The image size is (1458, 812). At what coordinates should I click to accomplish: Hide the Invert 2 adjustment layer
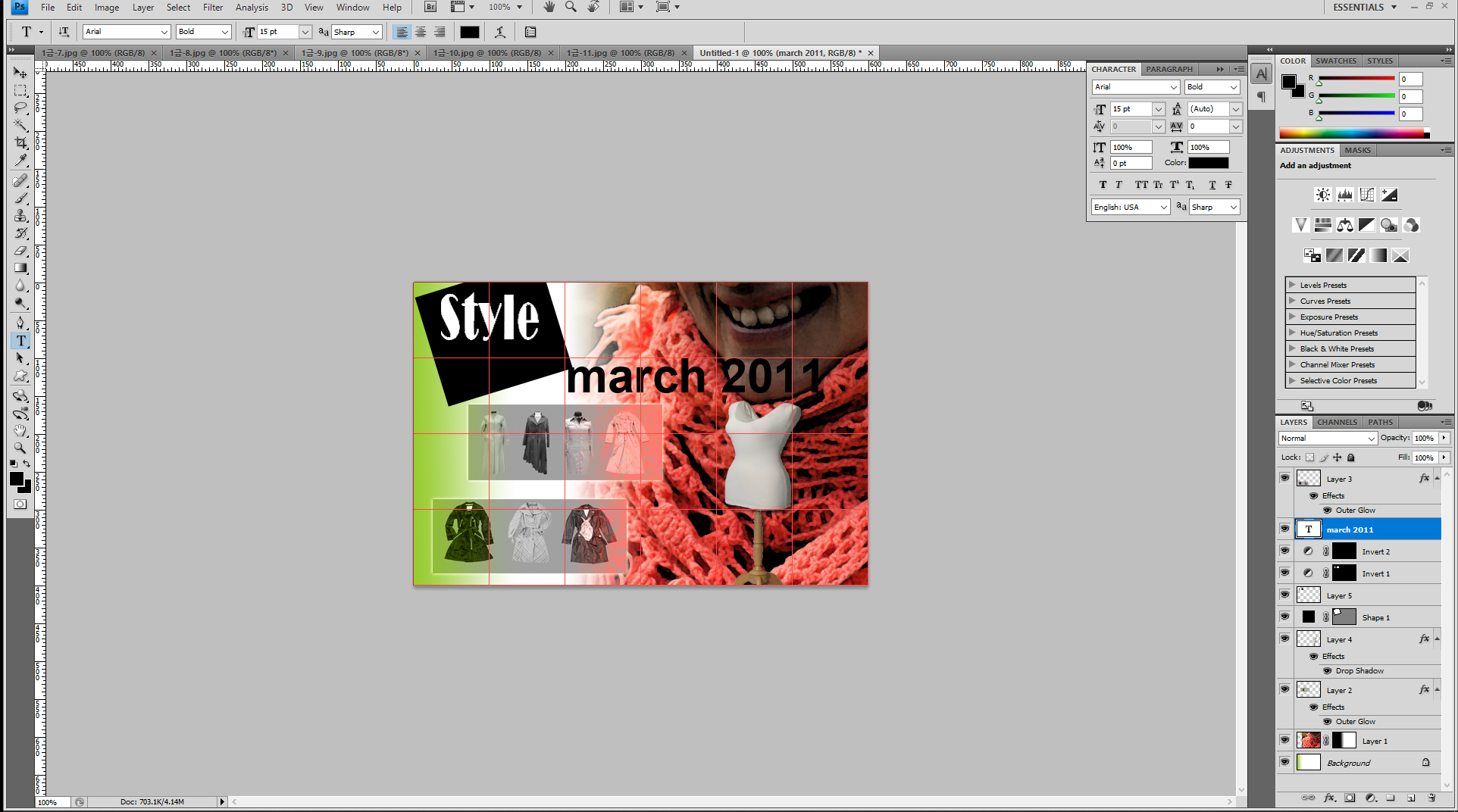click(x=1284, y=551)
